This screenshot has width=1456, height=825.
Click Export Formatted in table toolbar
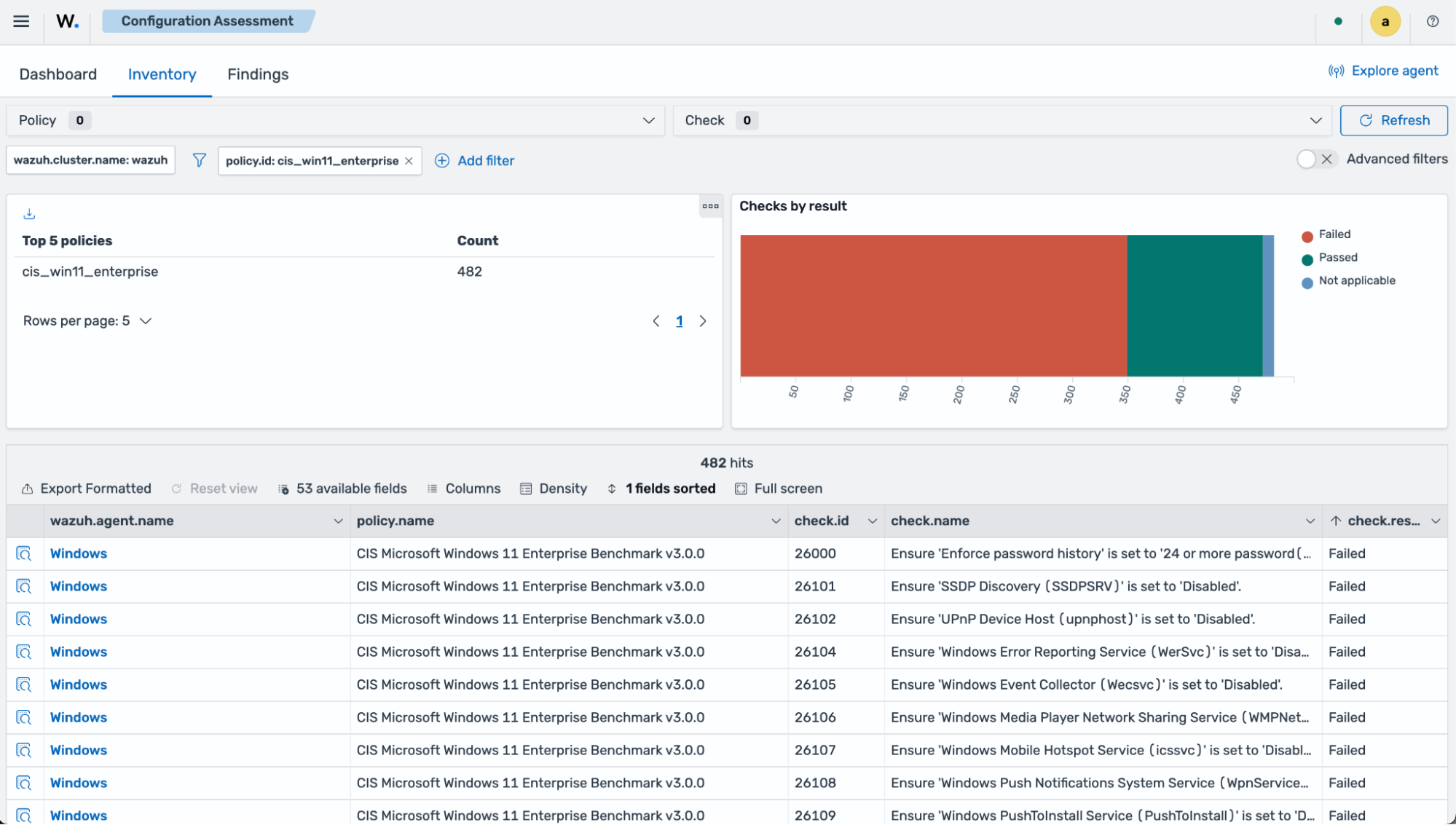(x=87, y=489)
